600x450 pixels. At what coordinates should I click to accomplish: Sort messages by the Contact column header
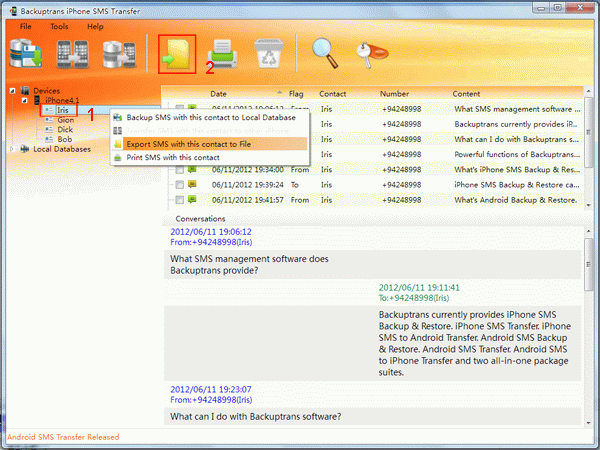pyautogui.click(x=333, y=94)
